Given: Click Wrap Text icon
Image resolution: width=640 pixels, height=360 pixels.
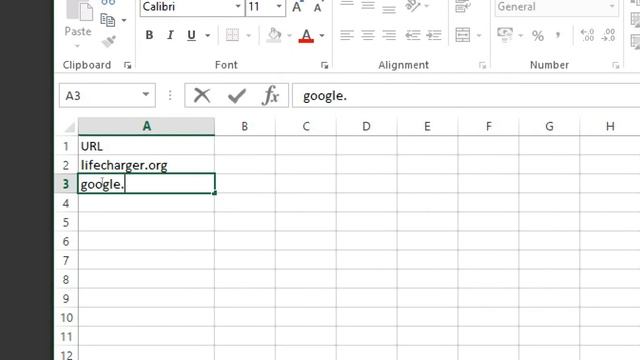Looking at the screenshot, I should [x=463, y=6].
